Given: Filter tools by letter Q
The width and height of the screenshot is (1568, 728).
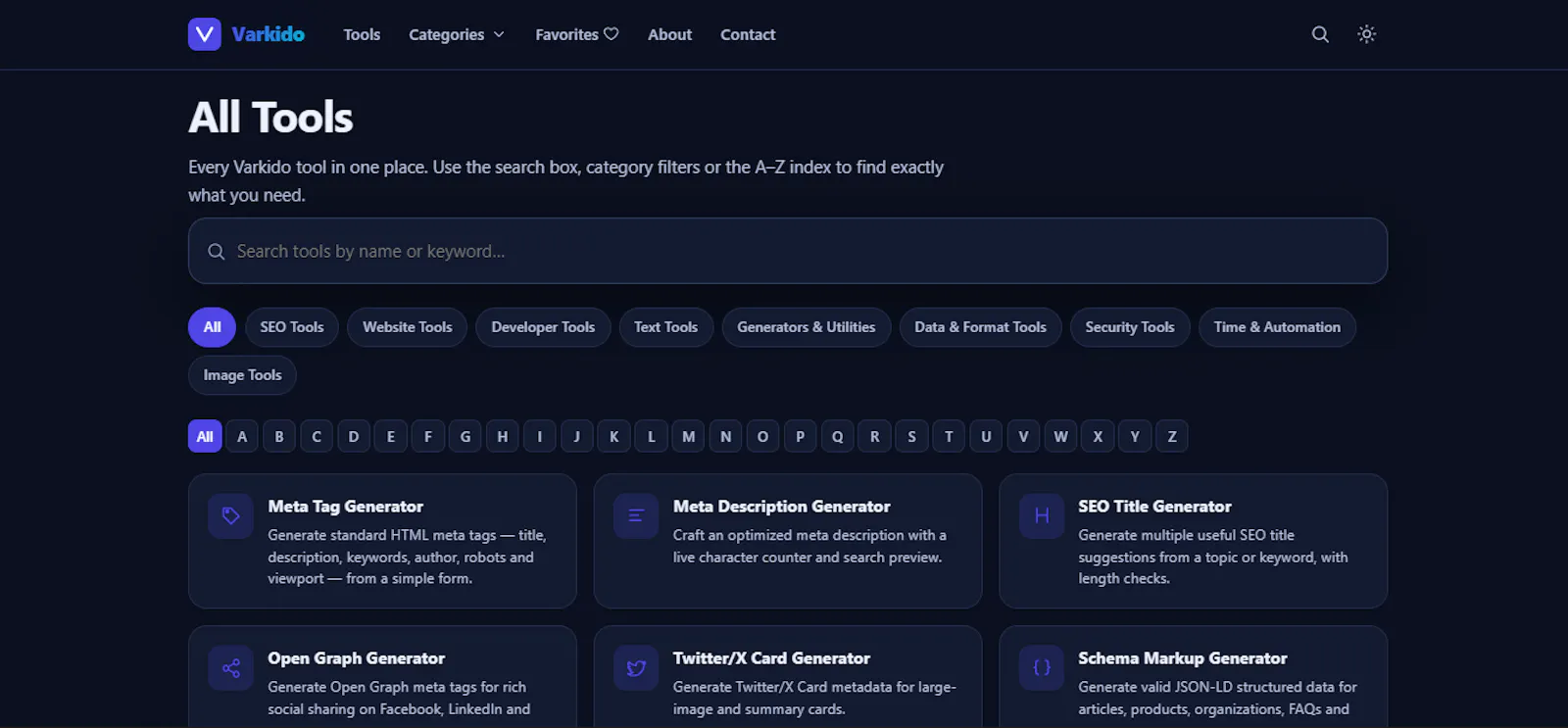Looking at the screenshot, I should click(838, 436).
